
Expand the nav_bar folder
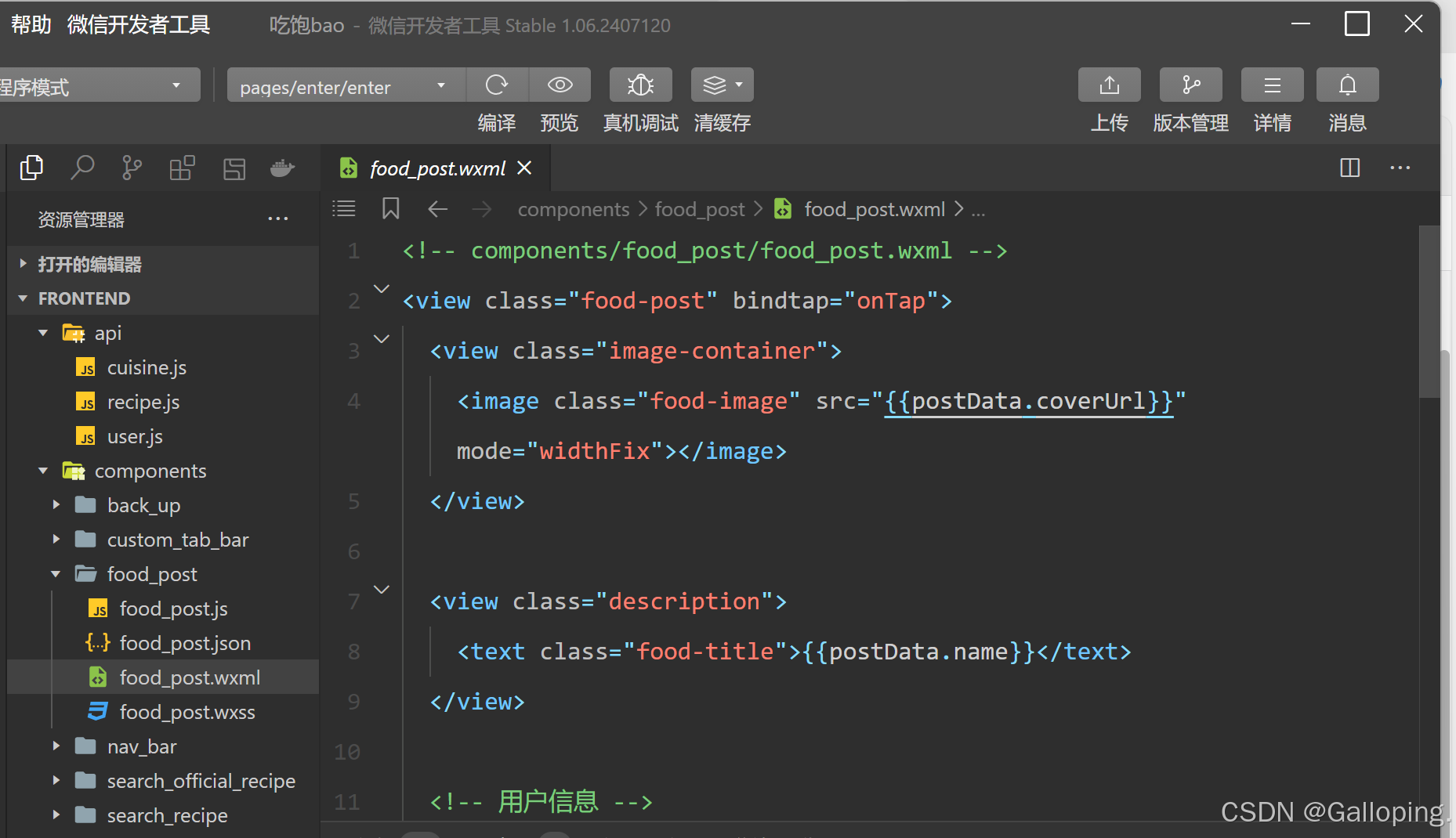pyautogui.click(x=56, y=746)
